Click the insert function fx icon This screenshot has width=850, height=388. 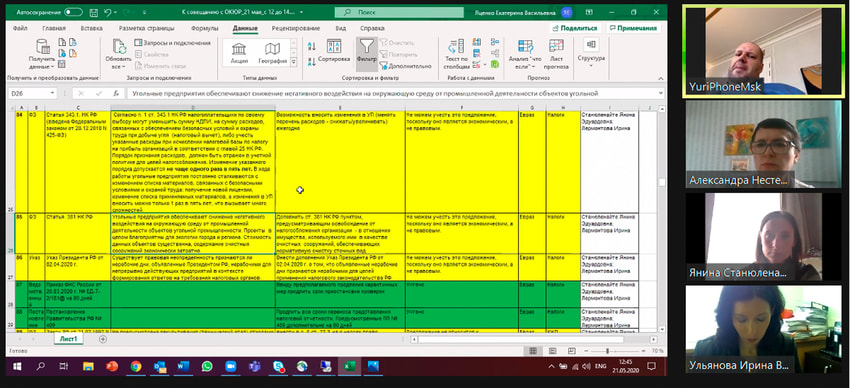pos(115,93)
